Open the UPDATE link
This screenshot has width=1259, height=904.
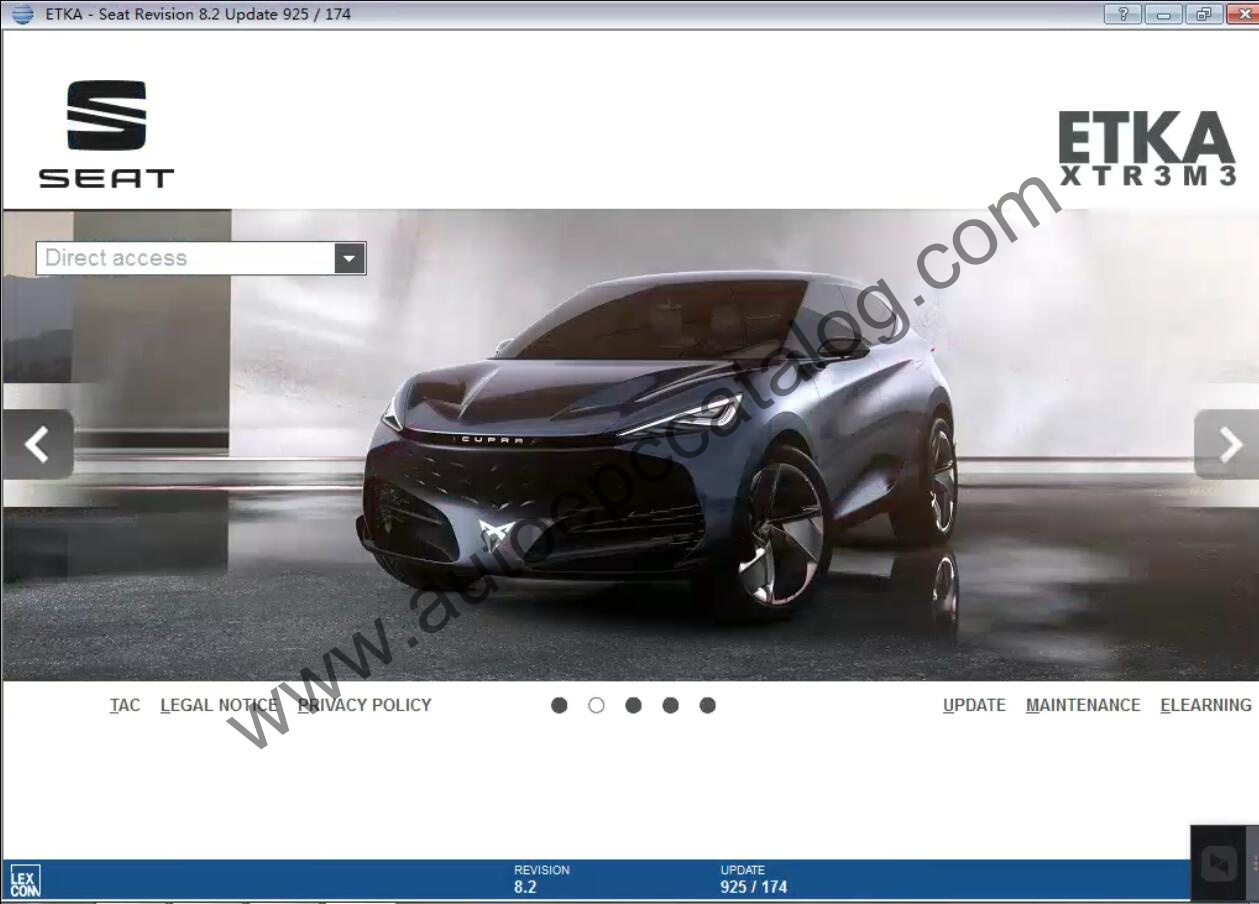(x=974, y=705)
